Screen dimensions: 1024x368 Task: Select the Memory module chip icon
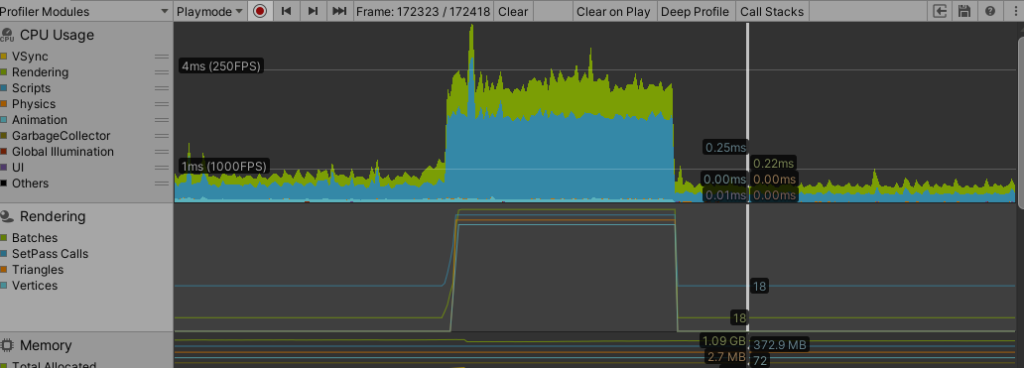pos(8,345)
